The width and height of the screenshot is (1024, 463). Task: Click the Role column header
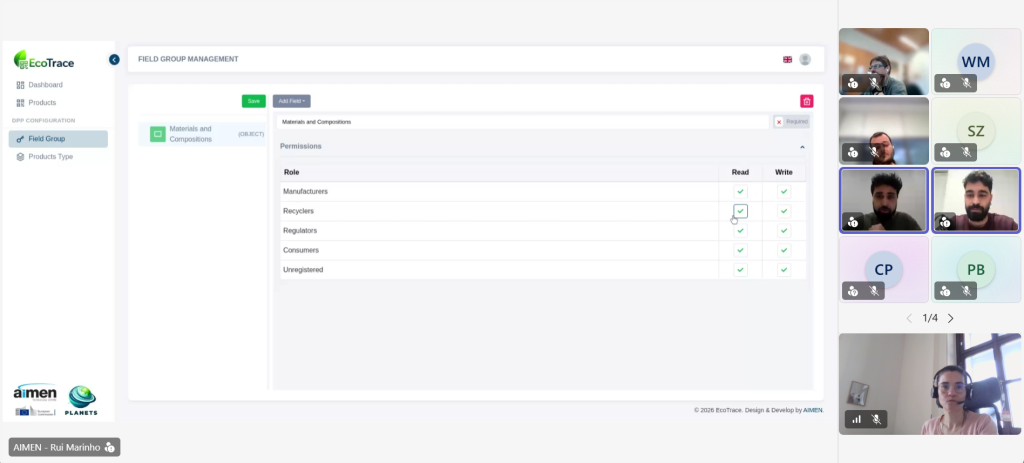point(291,172)
